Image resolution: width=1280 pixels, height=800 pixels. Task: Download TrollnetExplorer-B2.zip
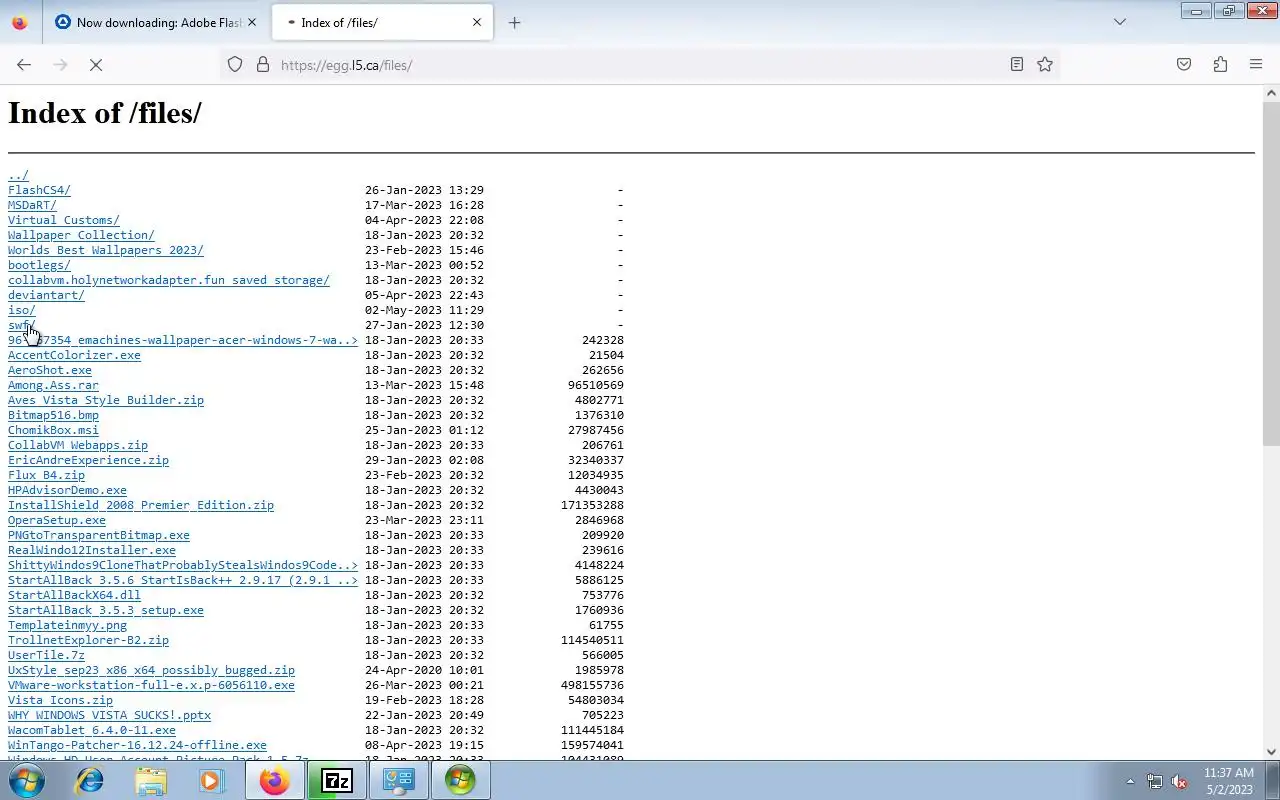[88, 640]
